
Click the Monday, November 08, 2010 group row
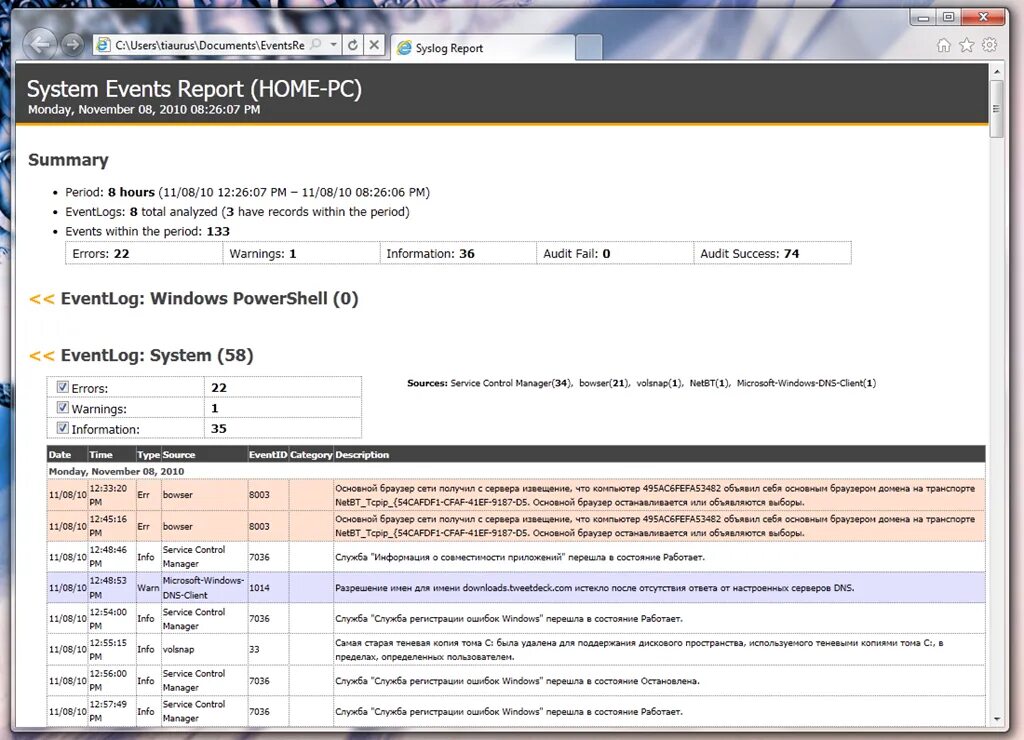point(516,471)
